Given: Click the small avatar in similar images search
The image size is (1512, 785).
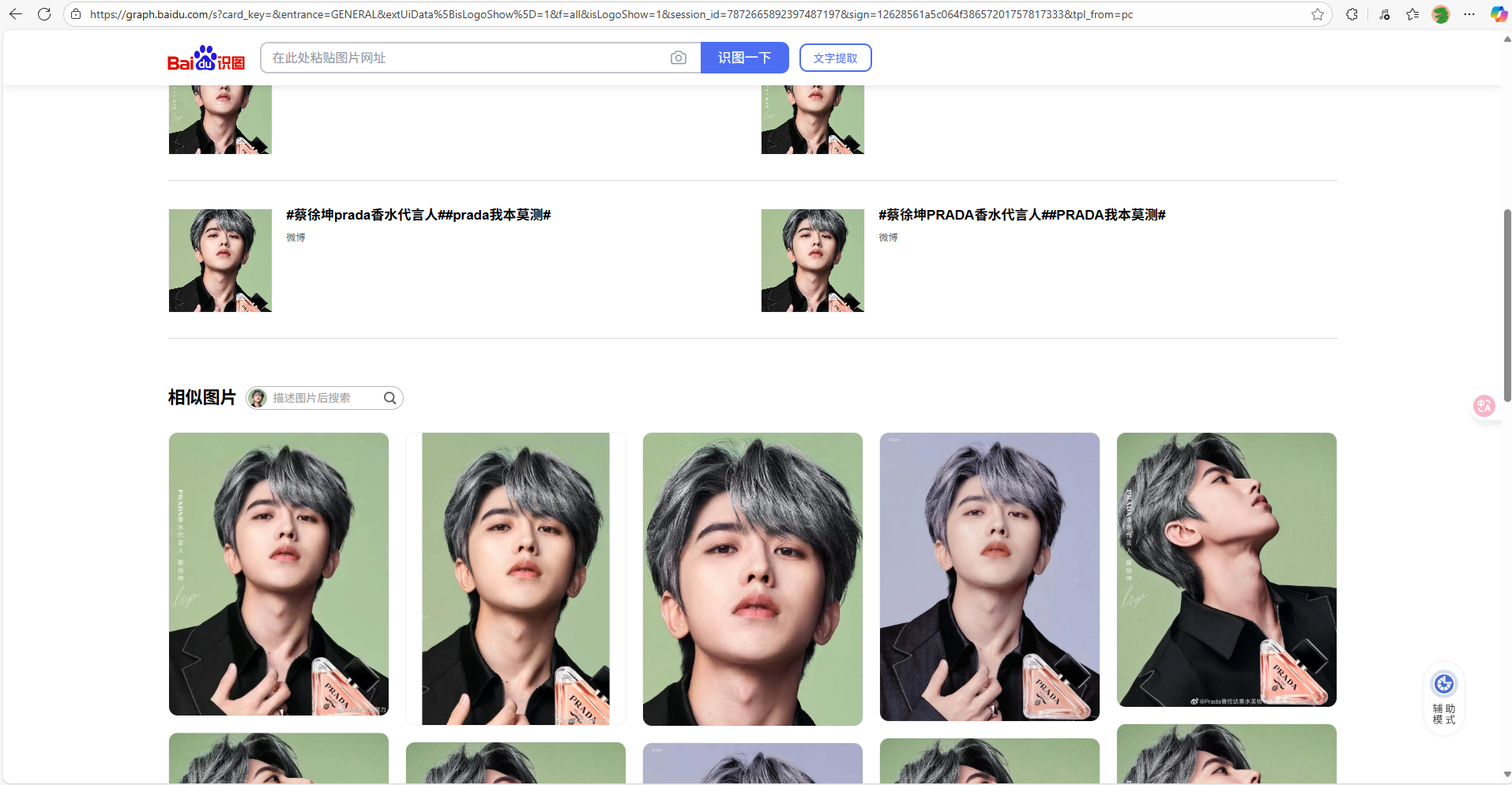Looking at the screenshot, I should click(258, 398).
